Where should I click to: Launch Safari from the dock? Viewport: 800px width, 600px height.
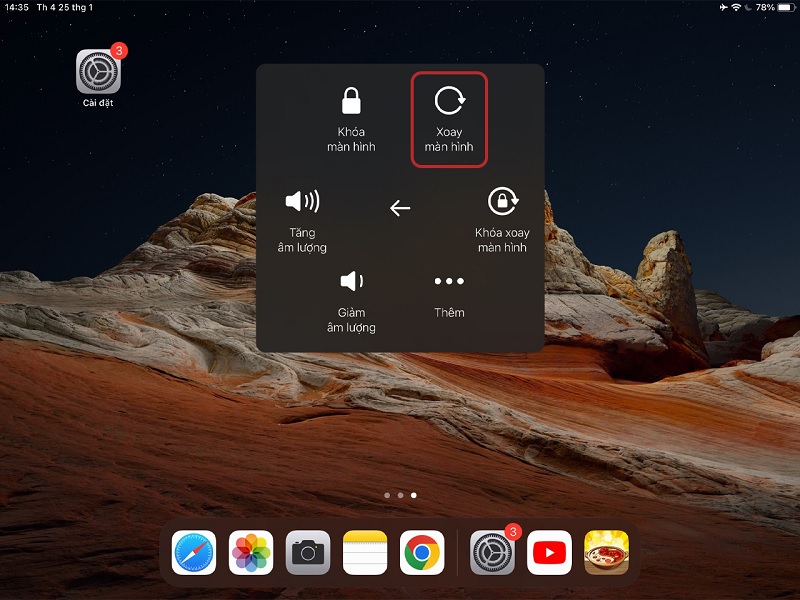click(196, 551)
